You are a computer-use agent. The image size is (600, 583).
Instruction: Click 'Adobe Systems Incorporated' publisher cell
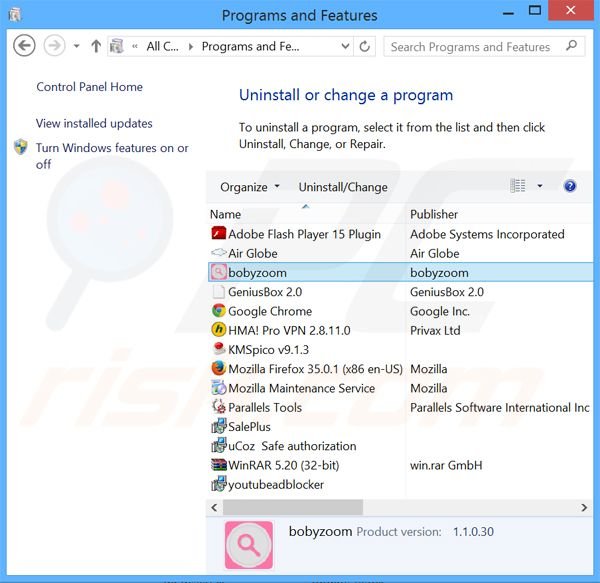pos(487,234)
